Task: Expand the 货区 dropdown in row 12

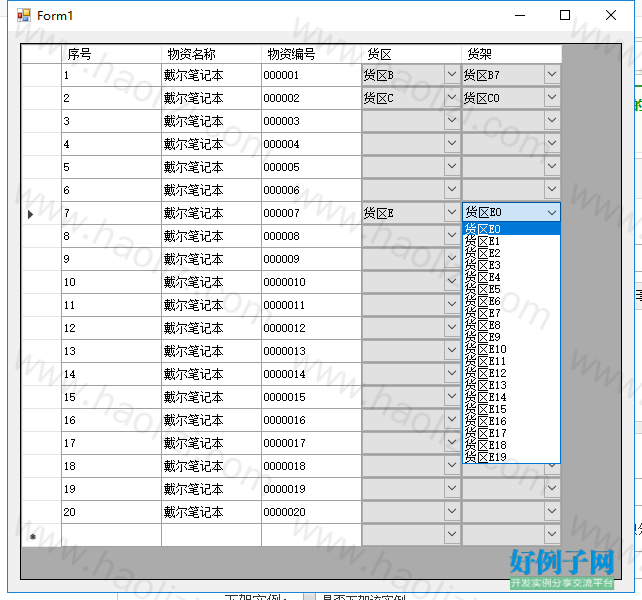Action: [452, 327]
